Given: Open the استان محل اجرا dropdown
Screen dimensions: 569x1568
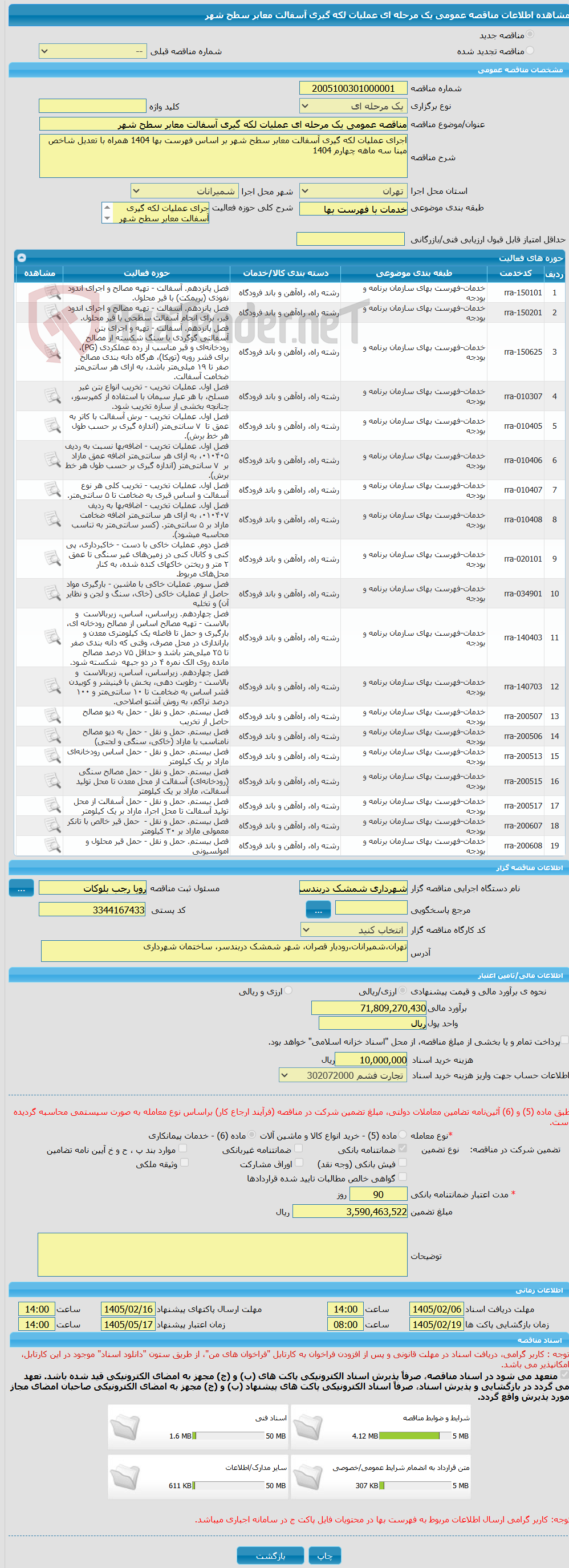Looking at the screenshot, I should tap(353, 191).
